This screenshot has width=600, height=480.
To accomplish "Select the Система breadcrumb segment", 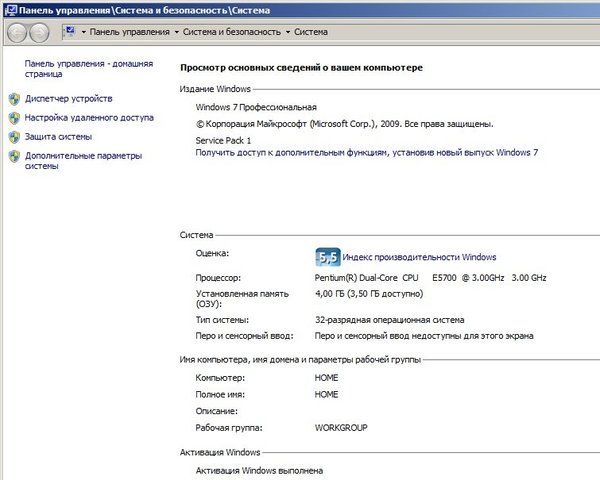I will coord(311,32).
